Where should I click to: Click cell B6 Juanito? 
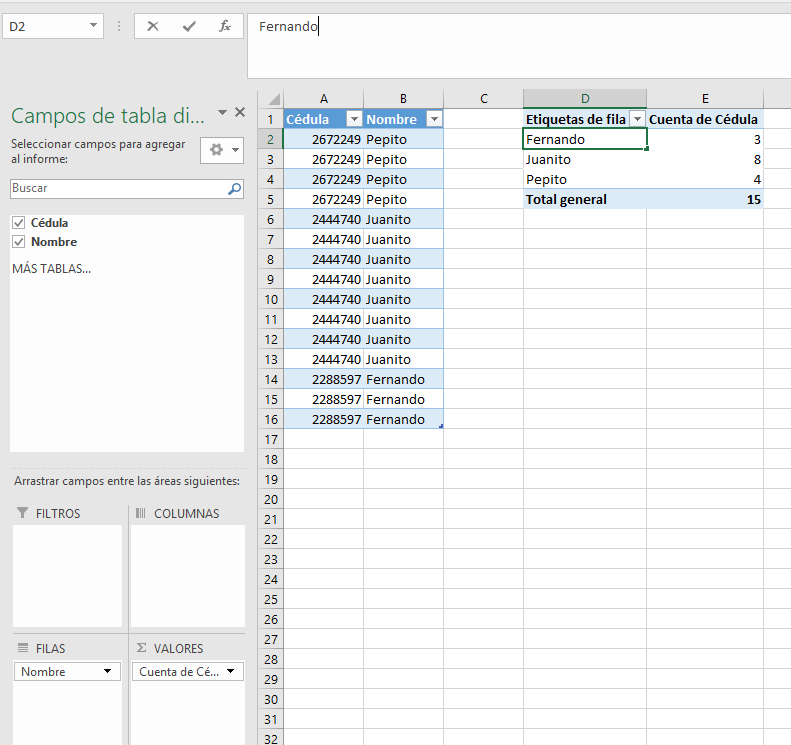[x=403, y=219]
